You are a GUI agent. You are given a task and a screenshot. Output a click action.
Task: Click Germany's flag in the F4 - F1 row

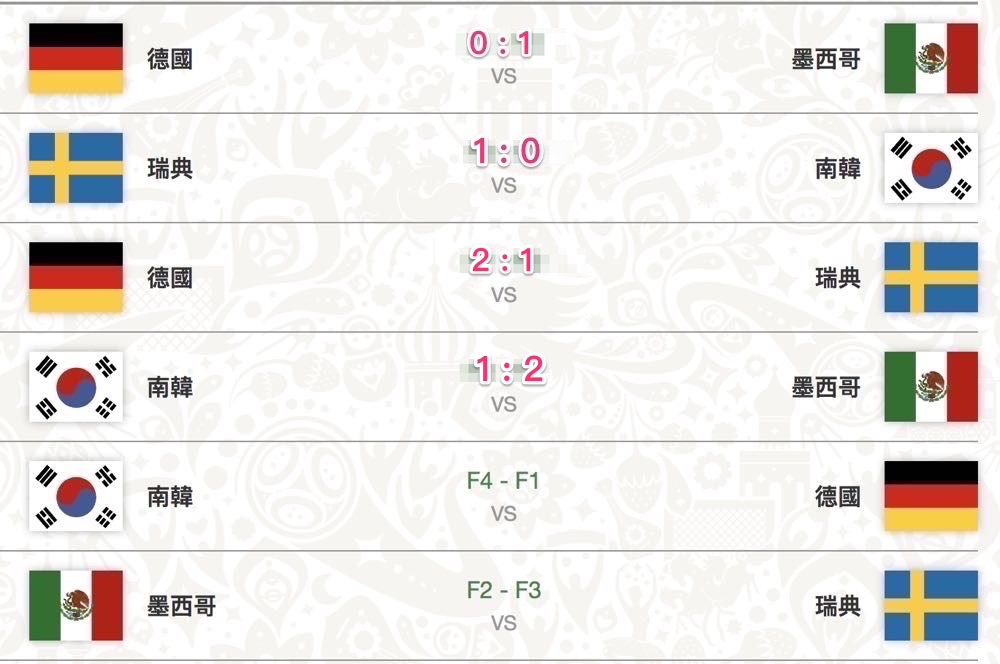click(x=931, y=496)
